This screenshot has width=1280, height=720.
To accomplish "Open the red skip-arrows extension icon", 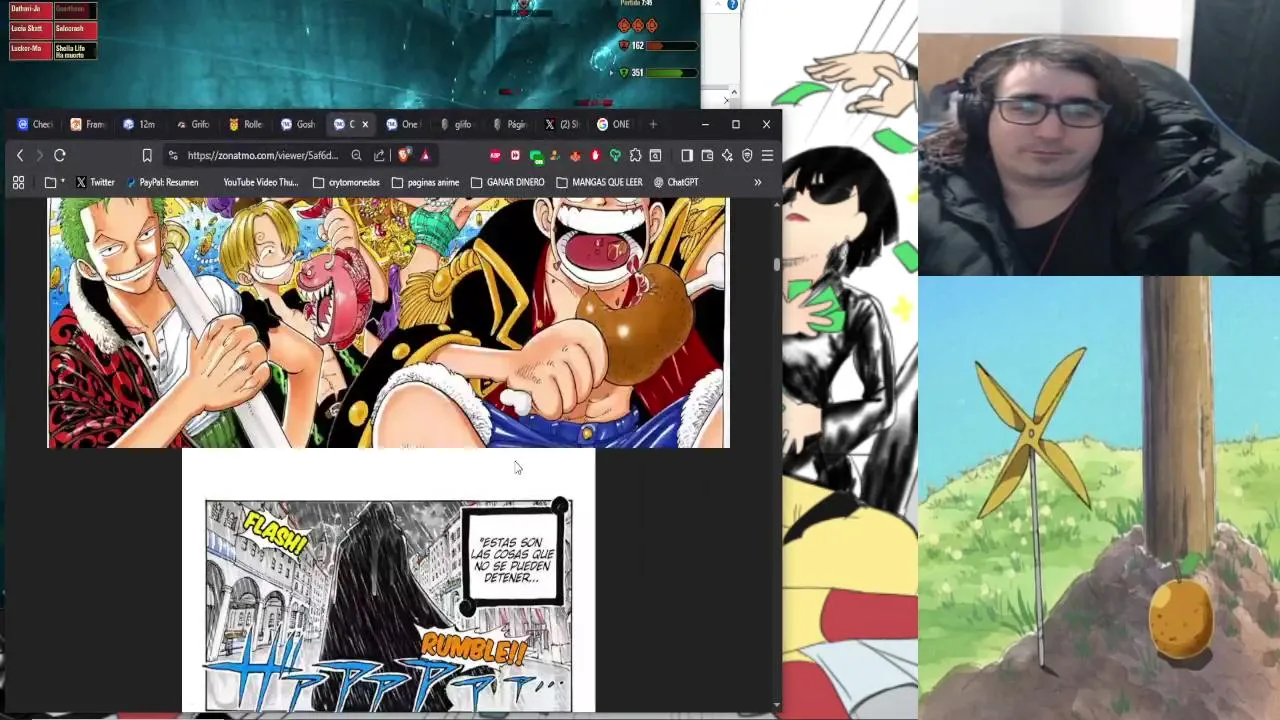I will coord(515,155).
